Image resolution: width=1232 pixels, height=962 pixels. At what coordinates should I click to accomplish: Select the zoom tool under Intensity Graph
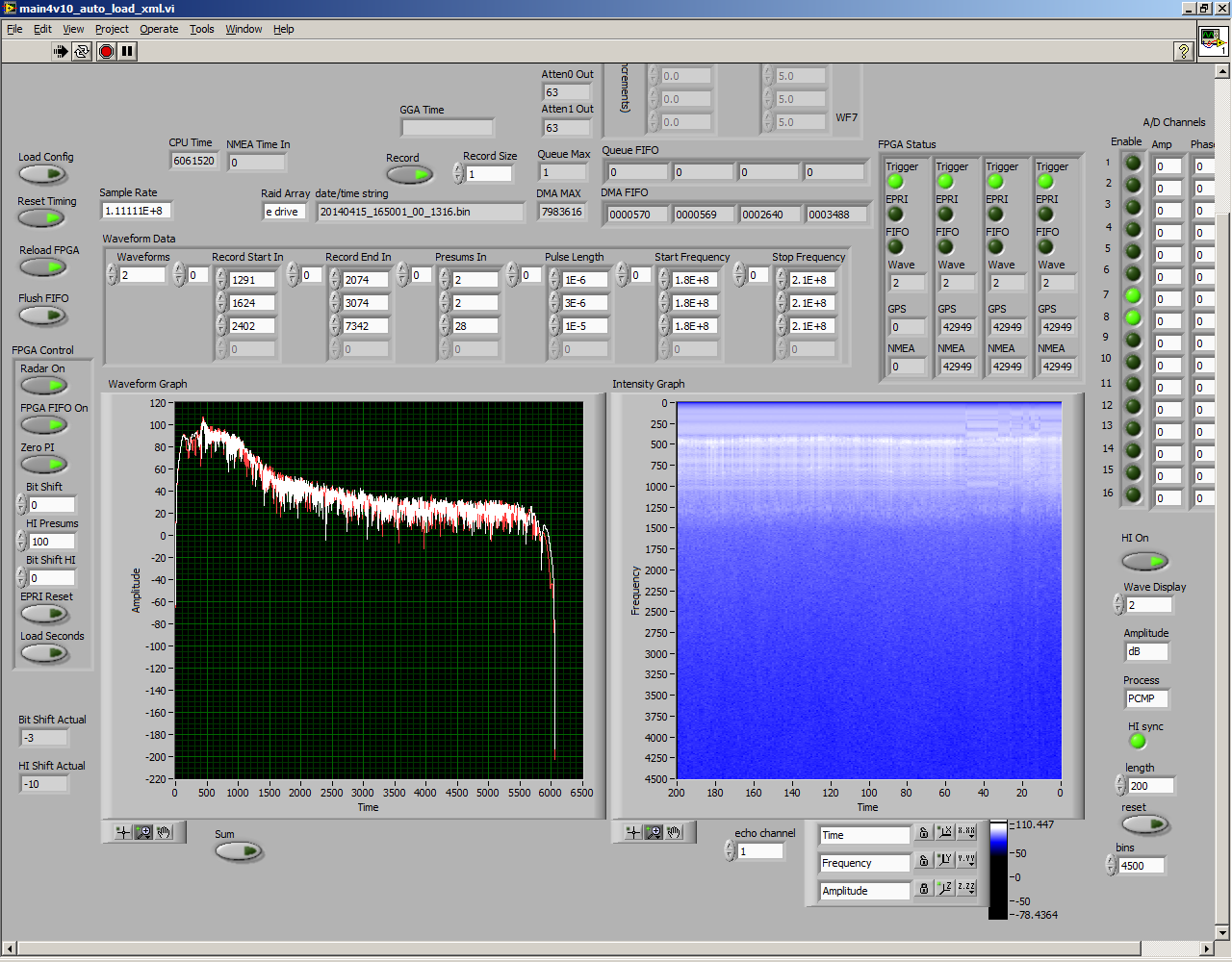tap(654, 832)
